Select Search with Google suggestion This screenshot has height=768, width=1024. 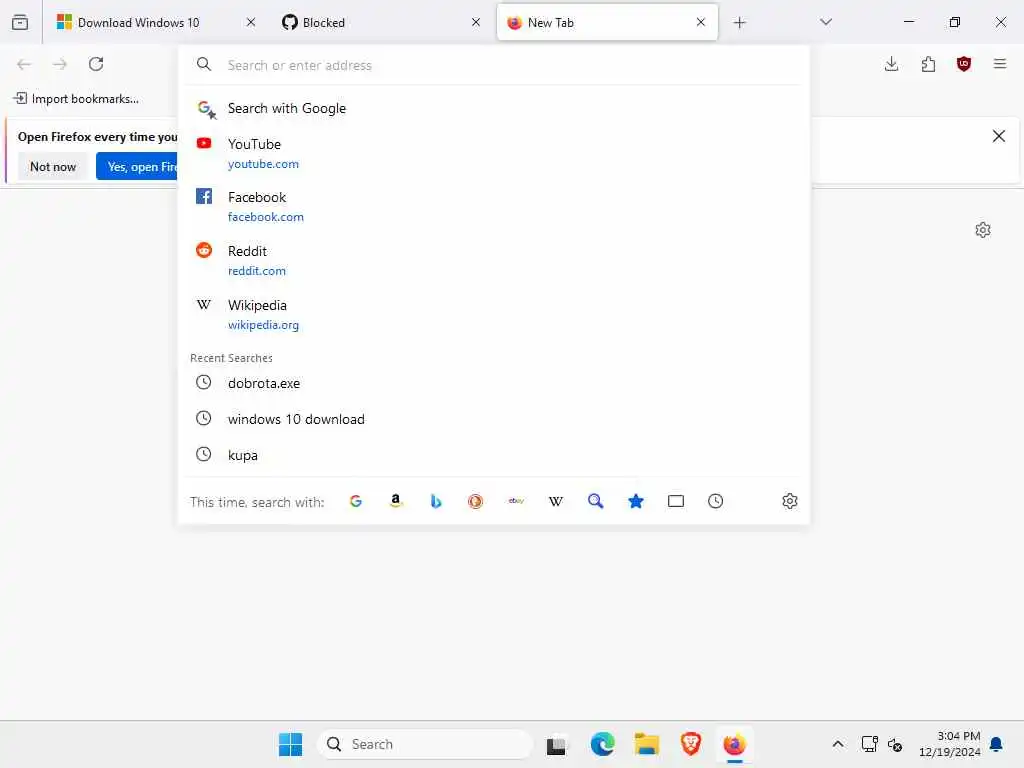pos(494,108)
